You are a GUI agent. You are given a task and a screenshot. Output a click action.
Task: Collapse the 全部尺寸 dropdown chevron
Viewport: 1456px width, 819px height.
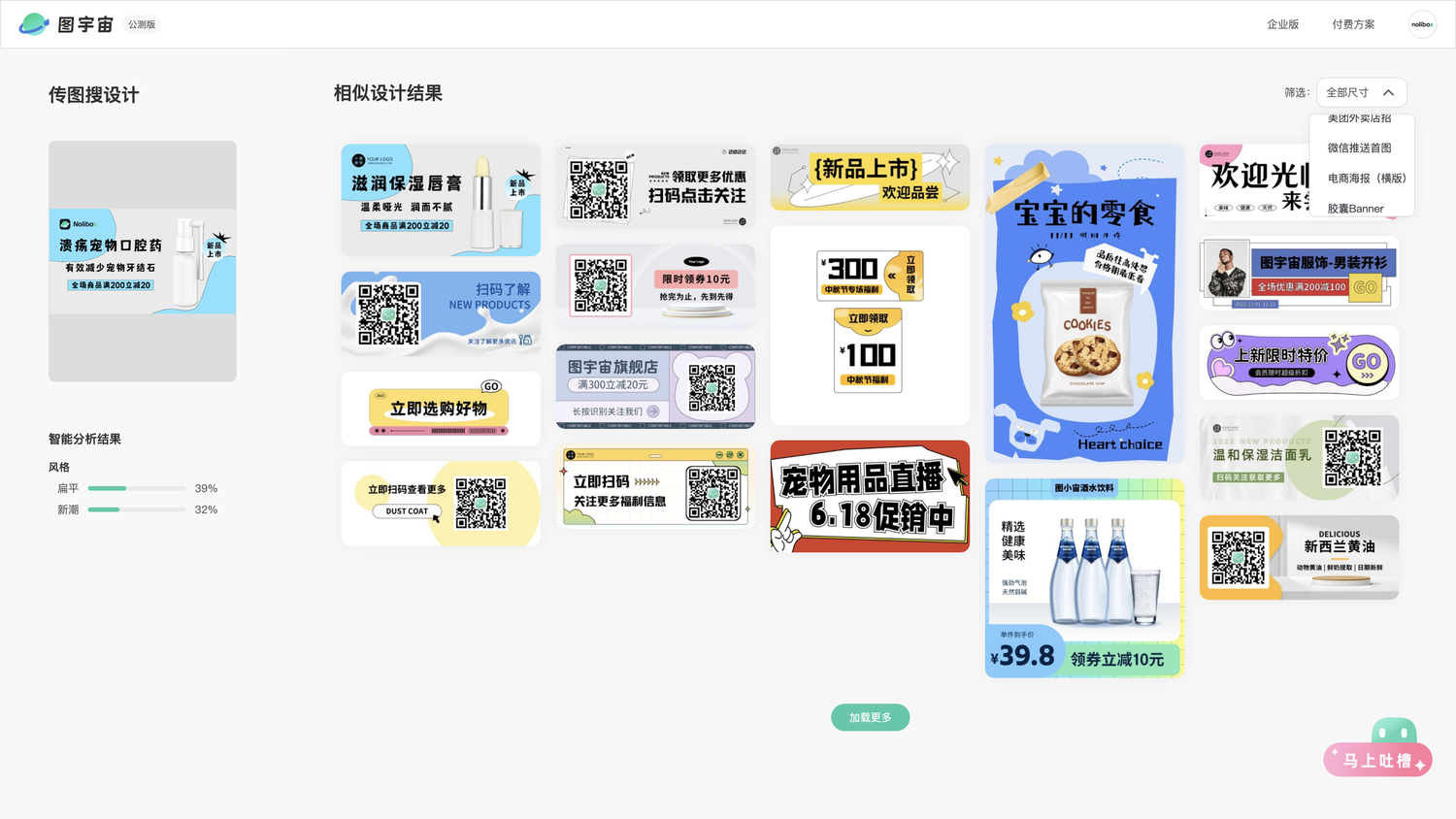(1388, 93)
